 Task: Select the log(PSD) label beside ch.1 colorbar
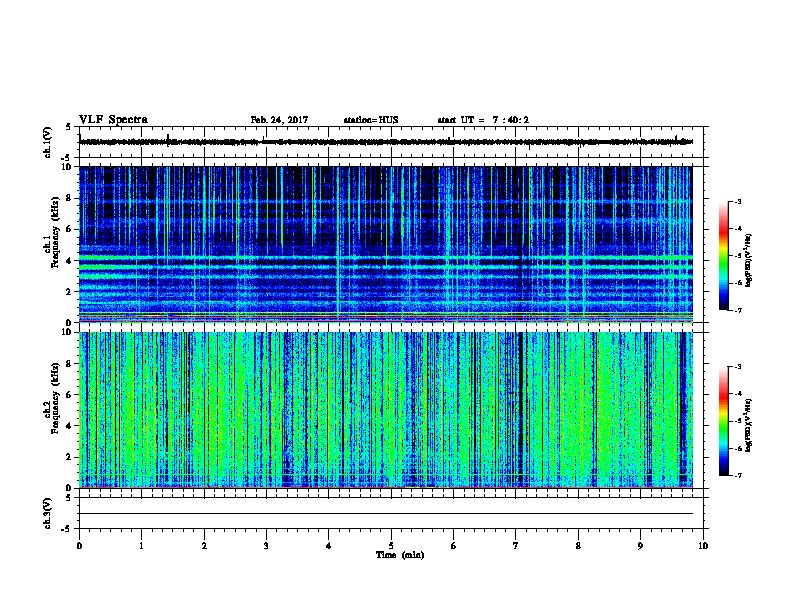click(x=749, y=261)
